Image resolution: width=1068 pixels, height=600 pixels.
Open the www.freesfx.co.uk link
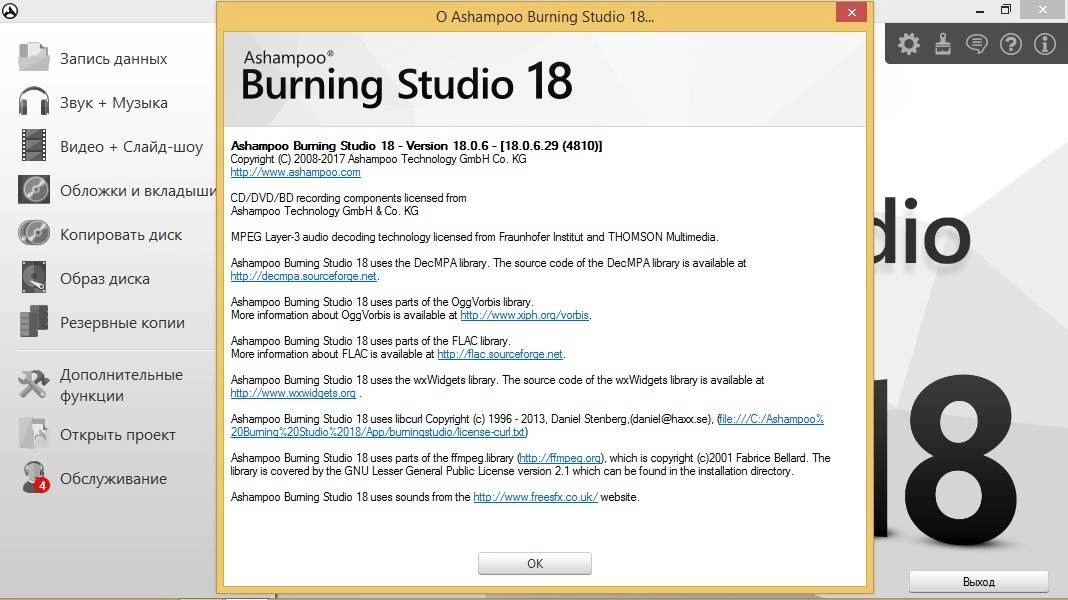[x=535, y=497]
